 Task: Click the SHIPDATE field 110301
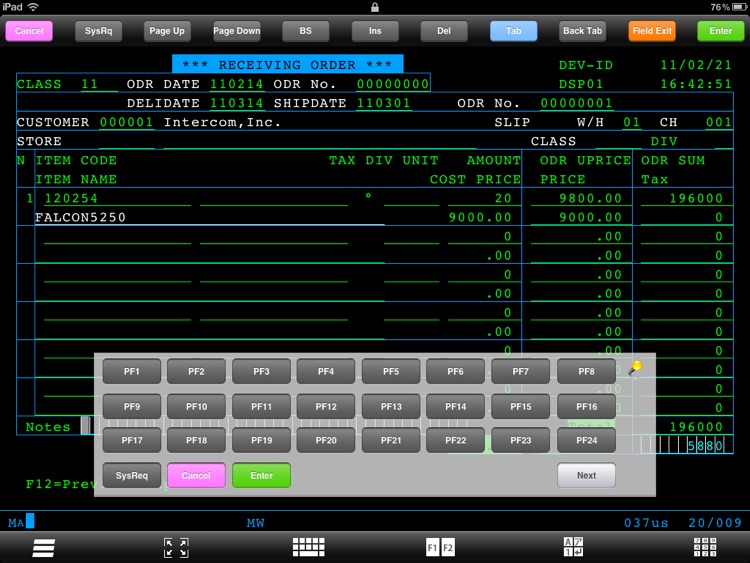coord(384,103)
